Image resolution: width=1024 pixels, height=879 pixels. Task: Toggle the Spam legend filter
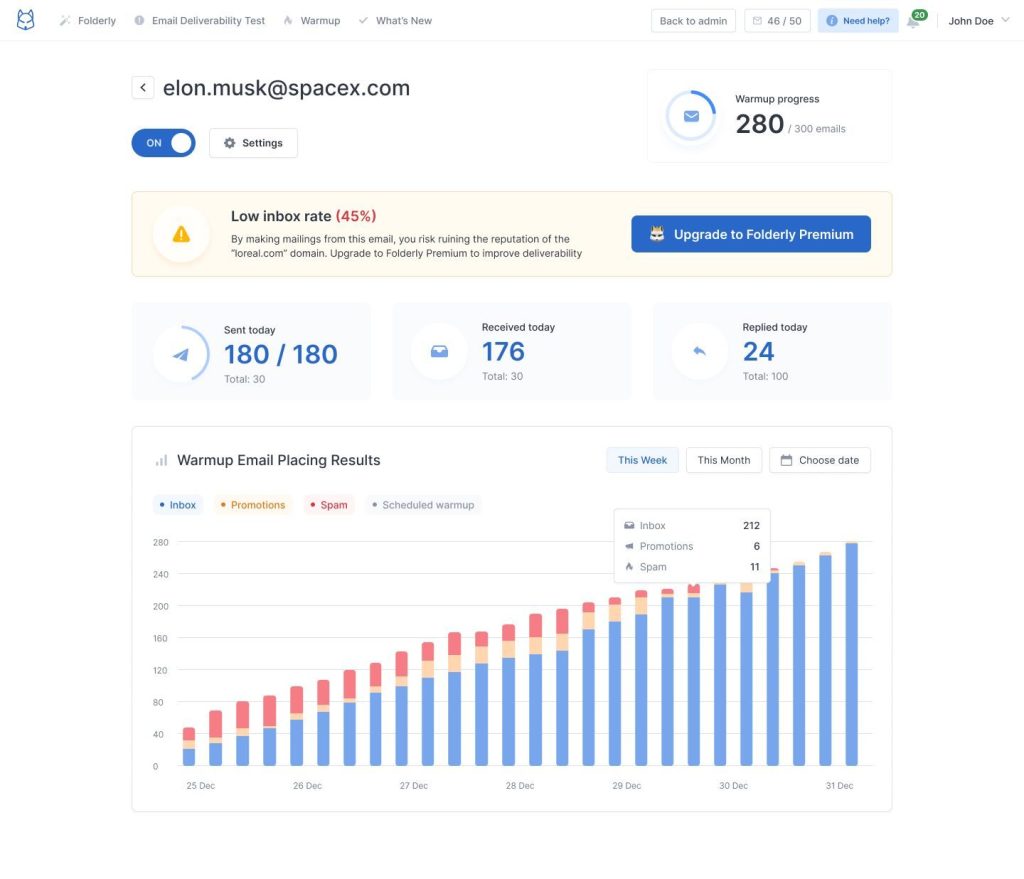[x=329, y=505]
